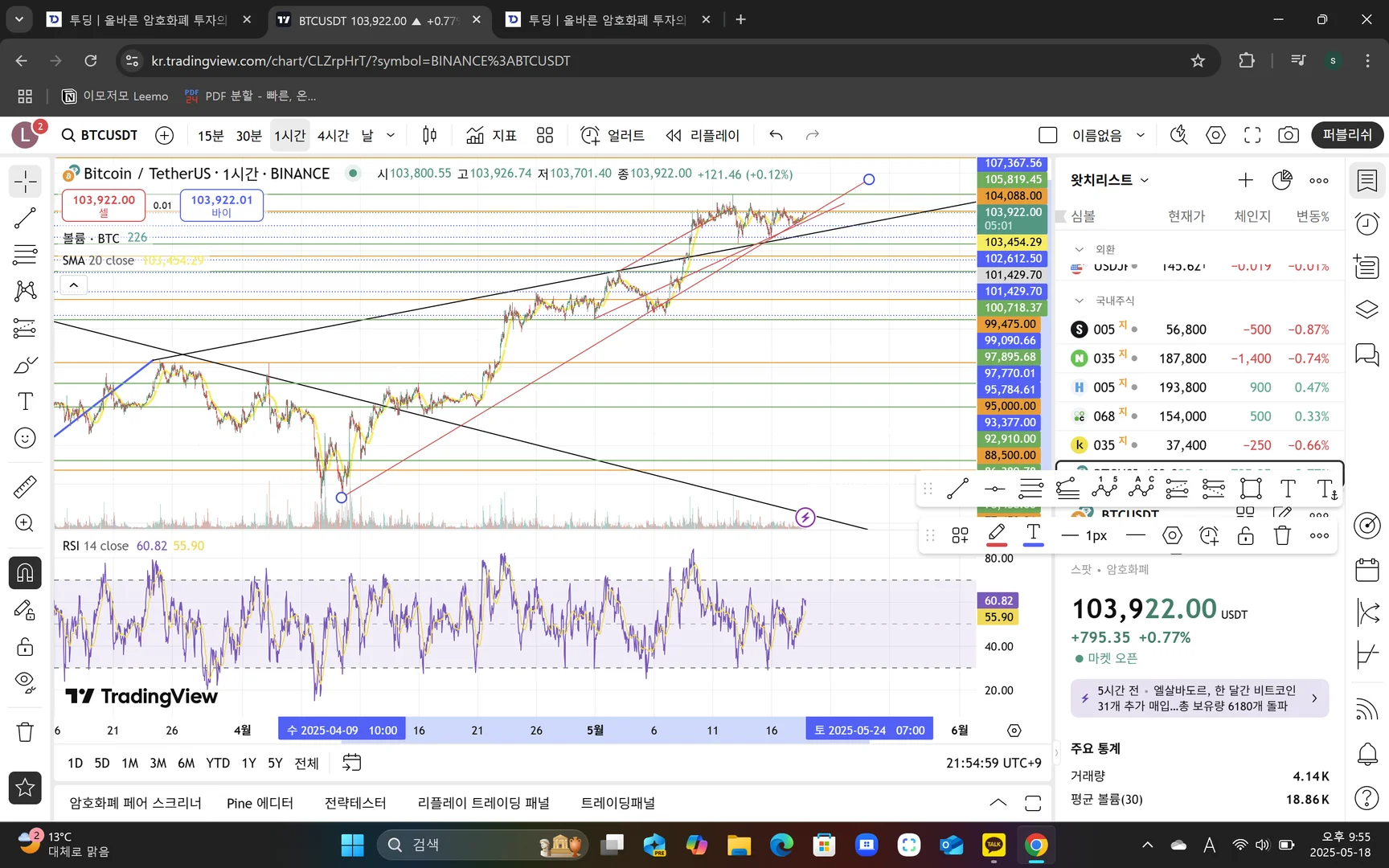Select the 1D date range
This screenshot has height=868, width=1389.
pyautogui.click(x=75, y=763)
